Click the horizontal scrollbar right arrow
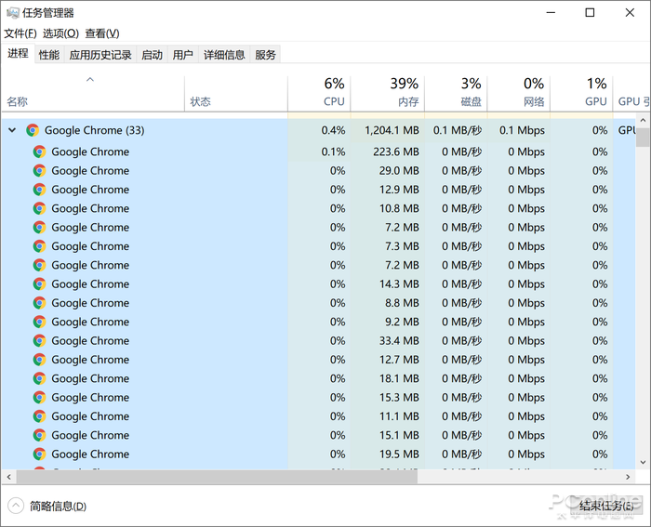The height and width of the screenshot is (527, 651). [628, 477]
